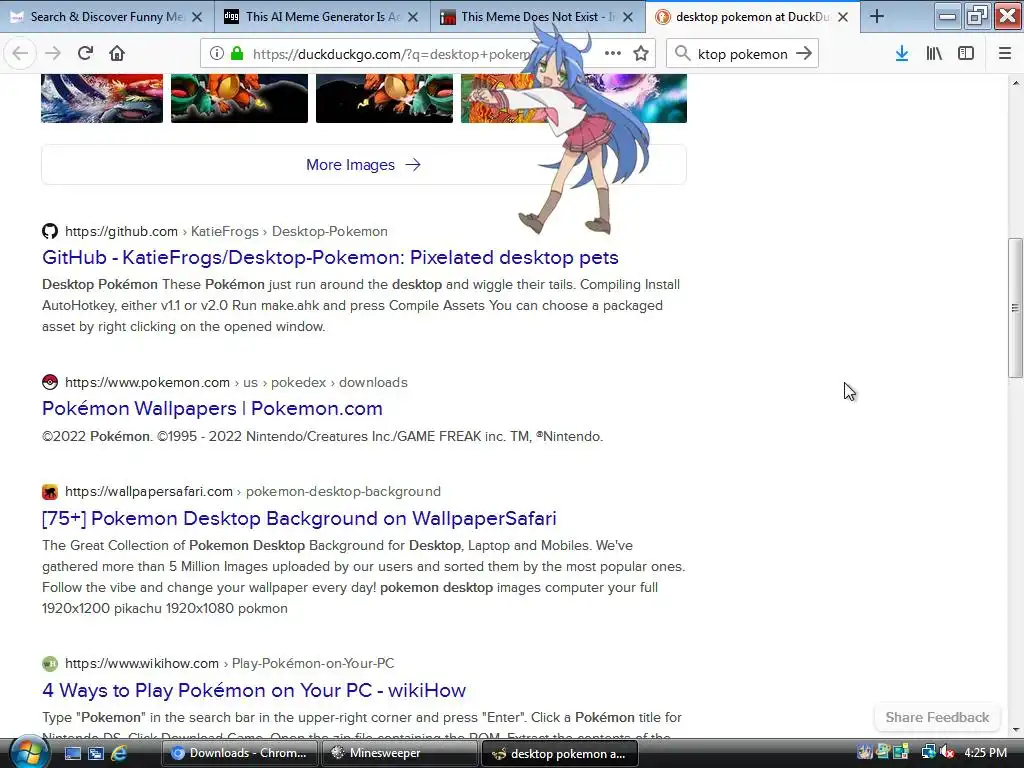Viewport: 1024px width, 768px height.
Task: Open the second Pokemon image thumbnail
Action: click(x=239, y=98)
